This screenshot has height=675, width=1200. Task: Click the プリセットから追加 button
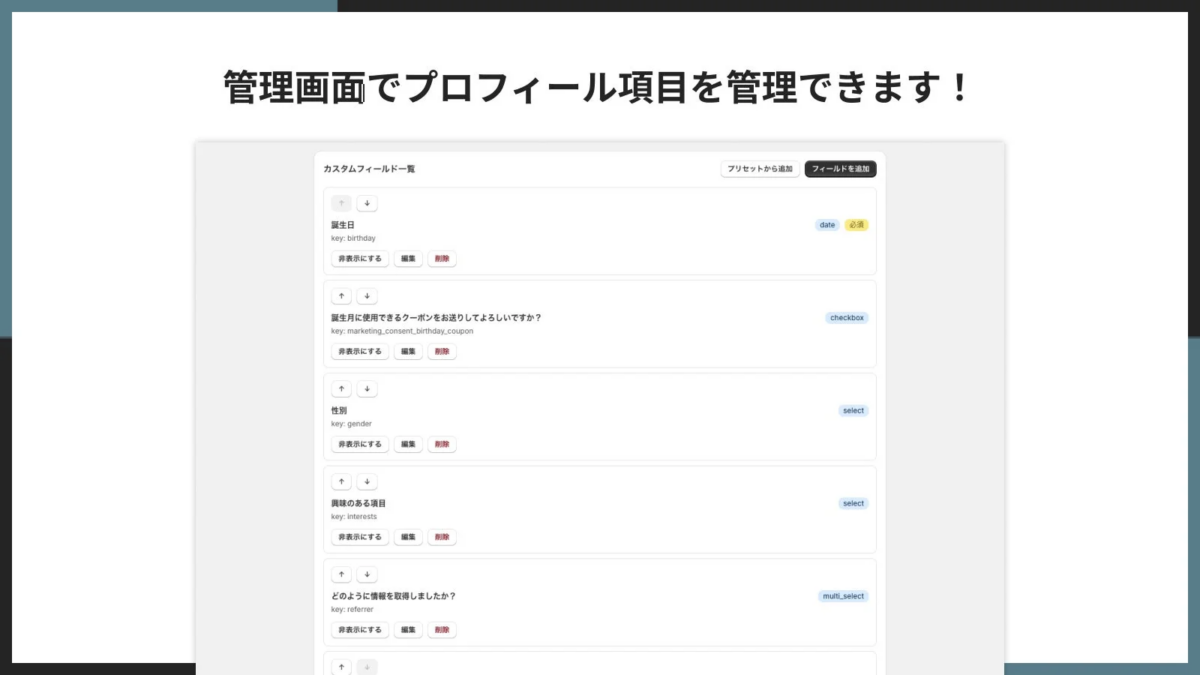click(760, 169)
